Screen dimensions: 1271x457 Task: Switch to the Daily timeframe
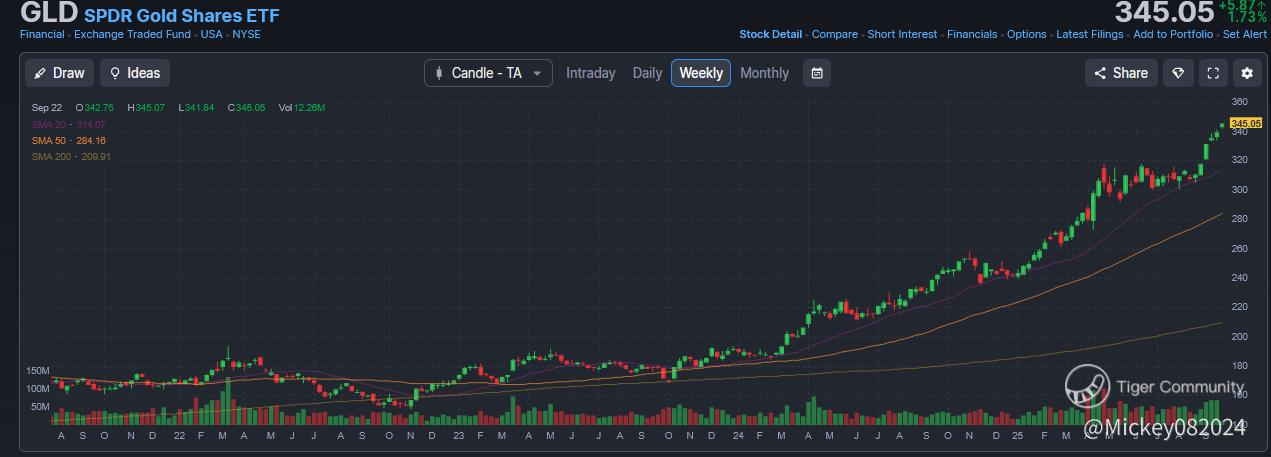tap(647, 73)
